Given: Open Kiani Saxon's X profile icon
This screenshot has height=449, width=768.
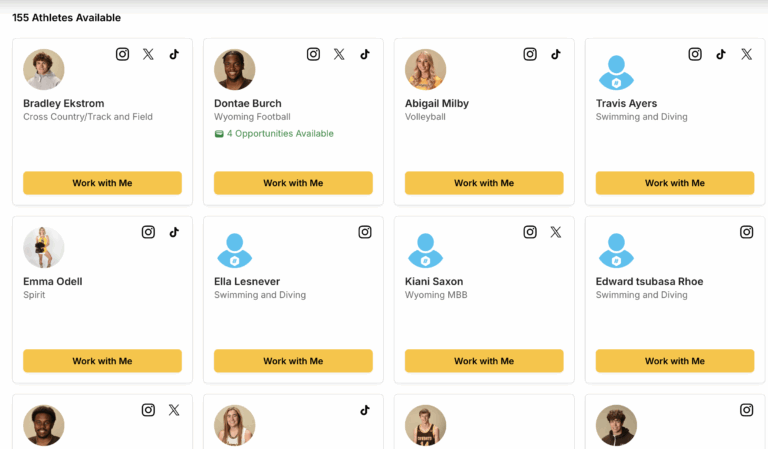Looking at the screenshot, I should [x=556, y=232].
